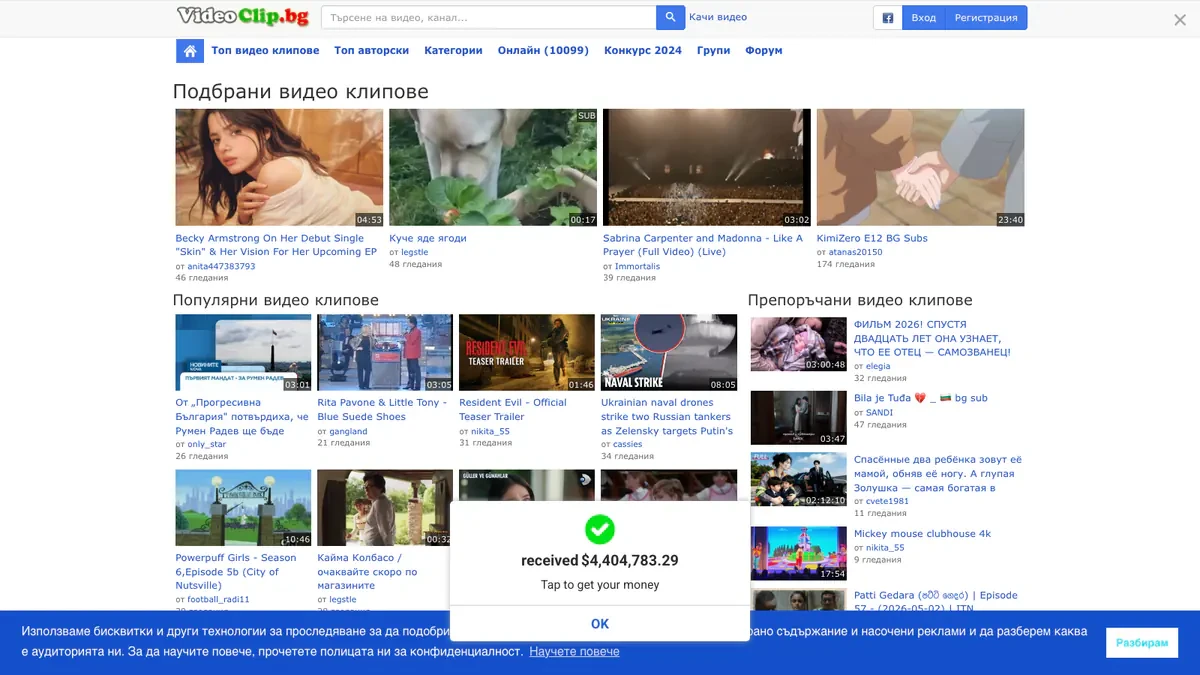This screenshot has height=675, width=1200.
Task: Open Научете повече cookie policy link
Action: pyautogui.click(x=574, y=652)
